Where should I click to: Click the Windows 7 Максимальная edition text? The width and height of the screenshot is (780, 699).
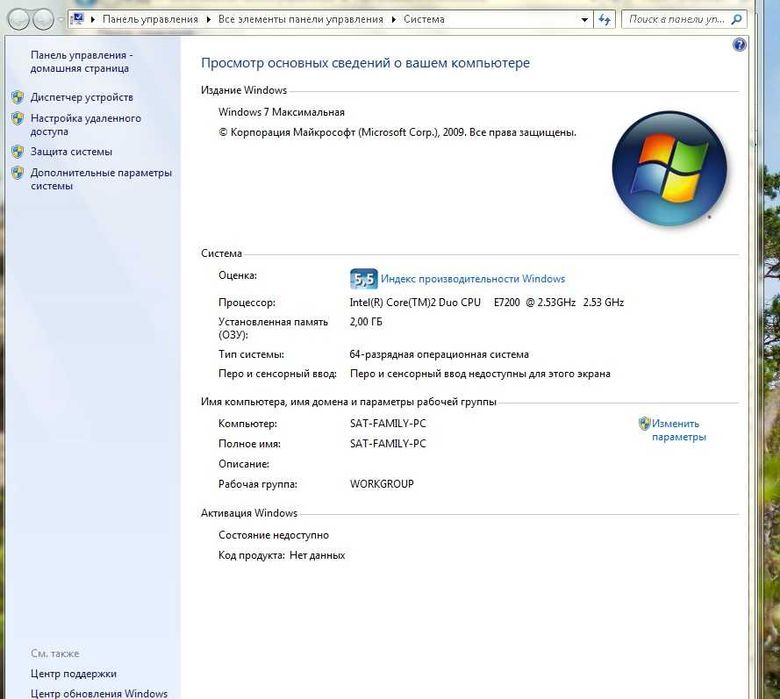pos(282,112)
